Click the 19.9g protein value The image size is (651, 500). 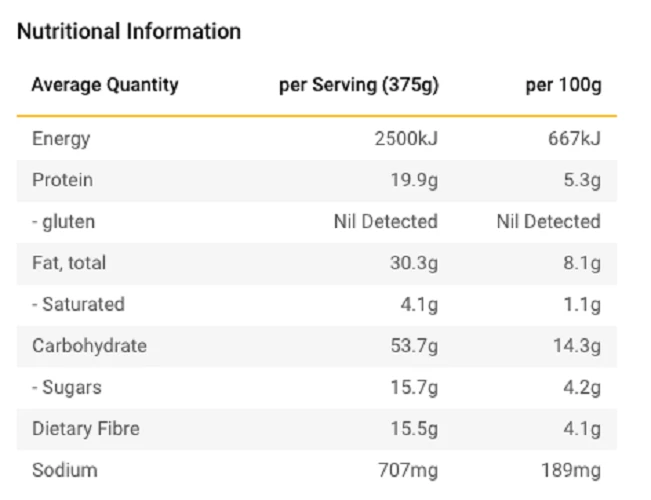[413, 180]
